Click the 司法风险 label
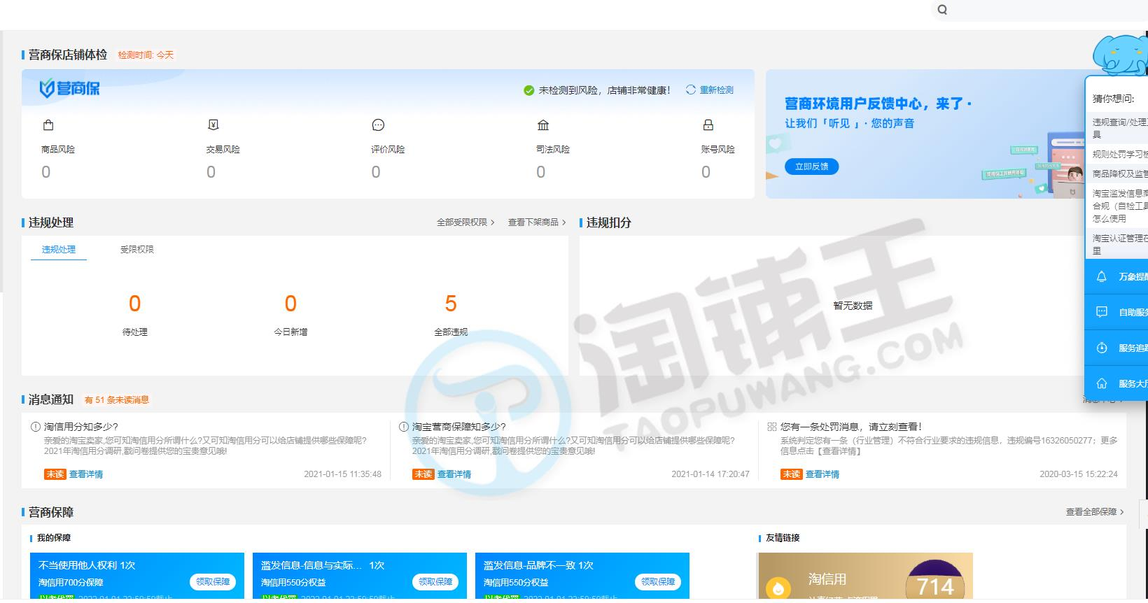 pyautogui.click(x=553, y=149)
